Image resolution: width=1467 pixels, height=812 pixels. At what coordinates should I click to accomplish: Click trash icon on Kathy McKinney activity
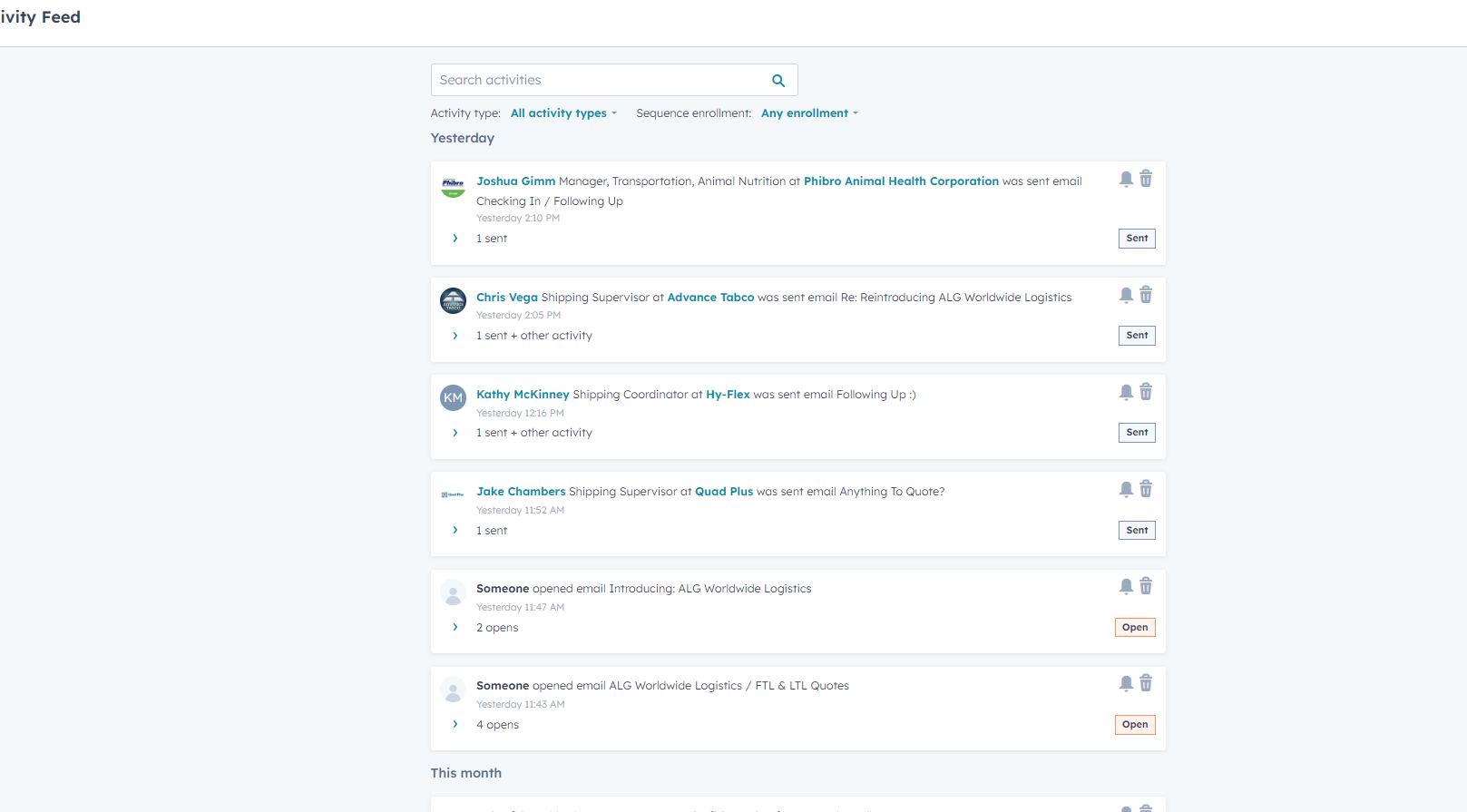tap(1146, 392)
